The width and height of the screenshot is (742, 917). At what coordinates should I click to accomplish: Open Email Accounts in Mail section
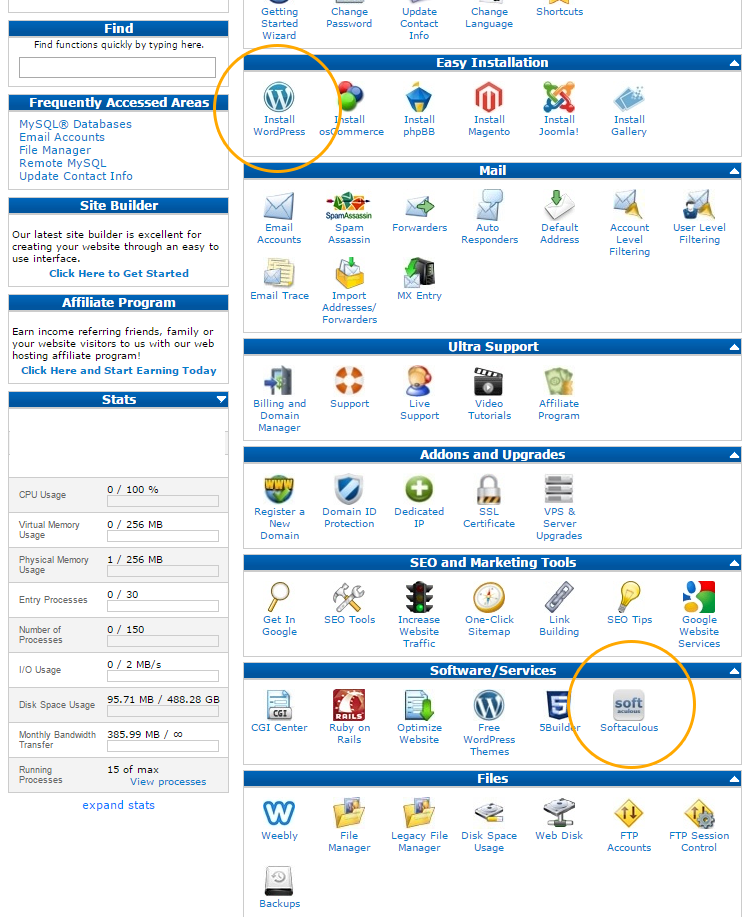tap(279, 206)
